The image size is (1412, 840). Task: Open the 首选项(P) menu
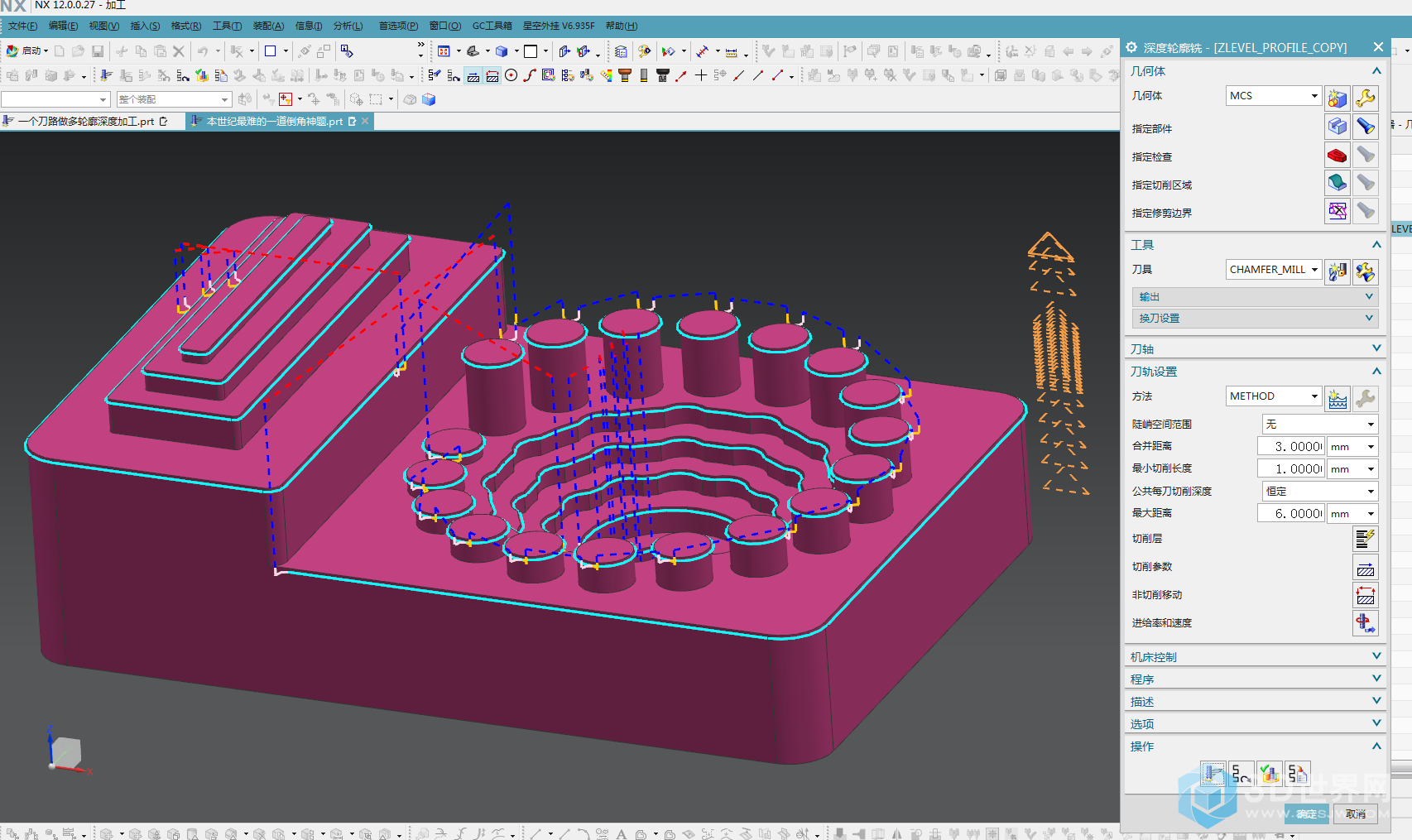(x=398, y=26)
